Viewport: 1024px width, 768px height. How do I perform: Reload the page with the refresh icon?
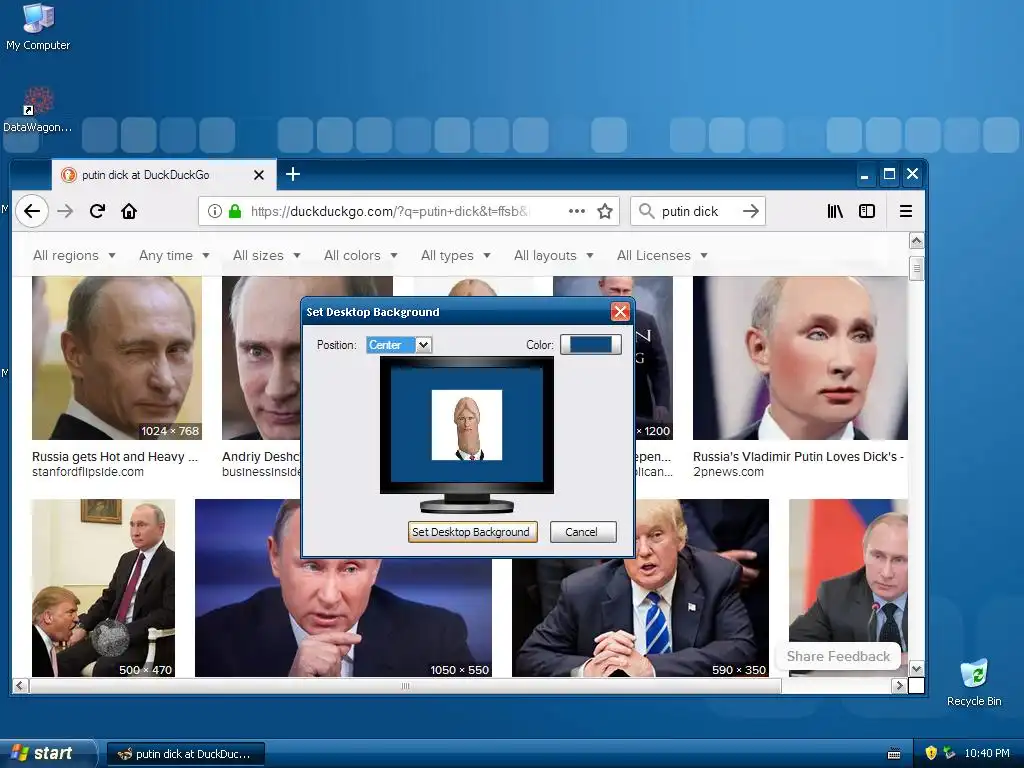pyautogui.click(x=97, y=211)
